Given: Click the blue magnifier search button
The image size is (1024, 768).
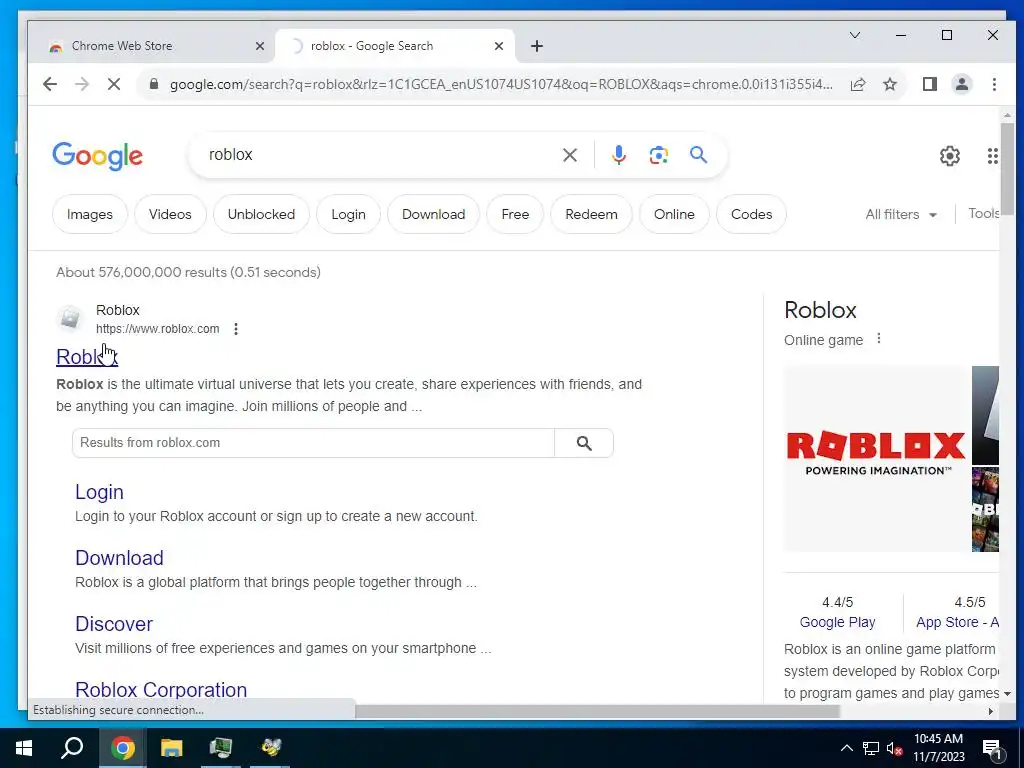Looking at the screenshot, I should pos(698,155).
